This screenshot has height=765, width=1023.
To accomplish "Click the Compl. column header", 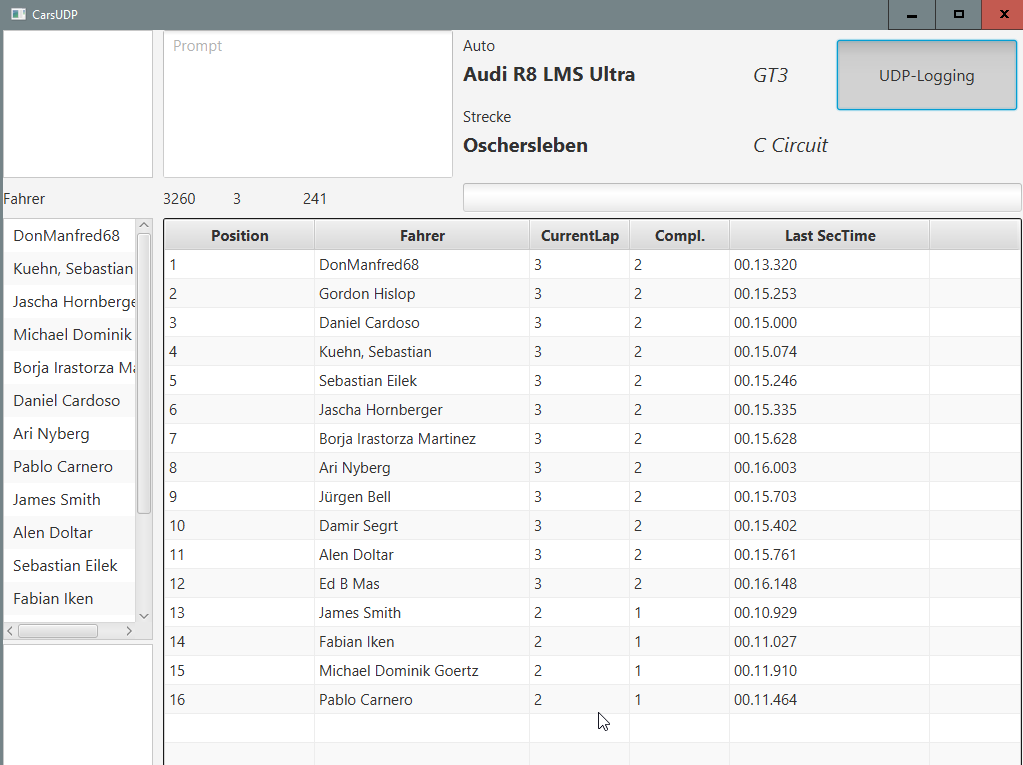I will coord(679,236).
